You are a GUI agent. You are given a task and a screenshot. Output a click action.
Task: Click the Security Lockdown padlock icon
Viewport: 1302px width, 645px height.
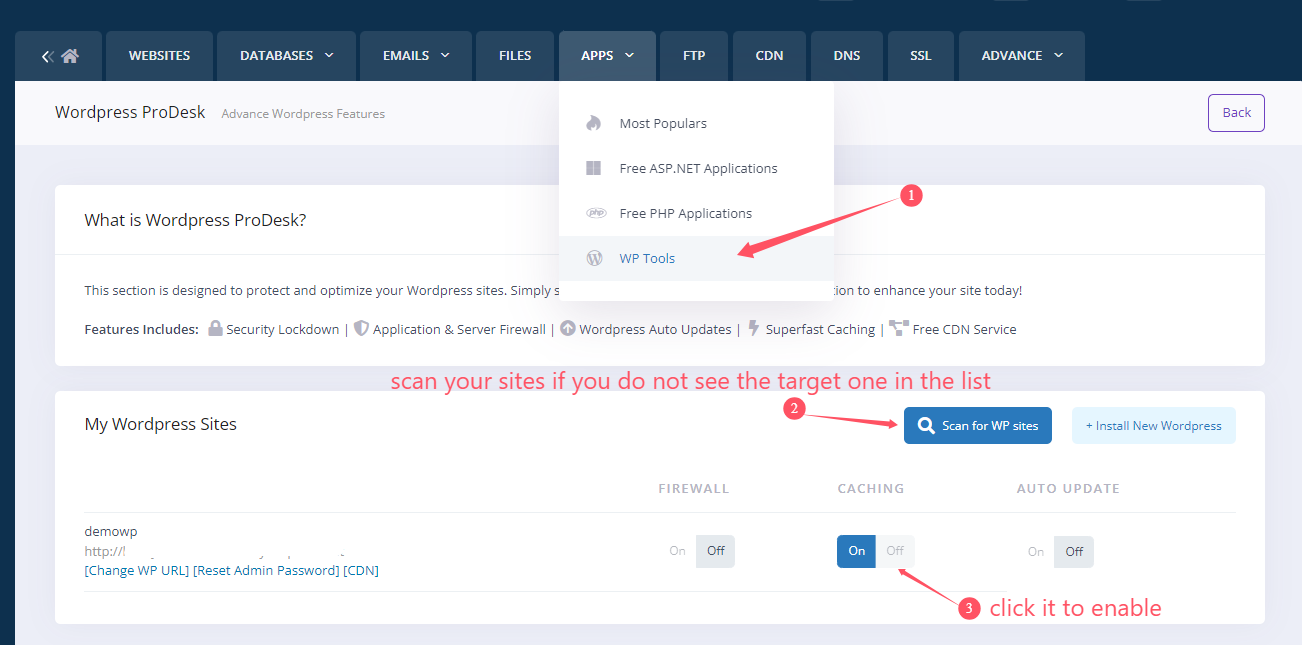[215, 328]
